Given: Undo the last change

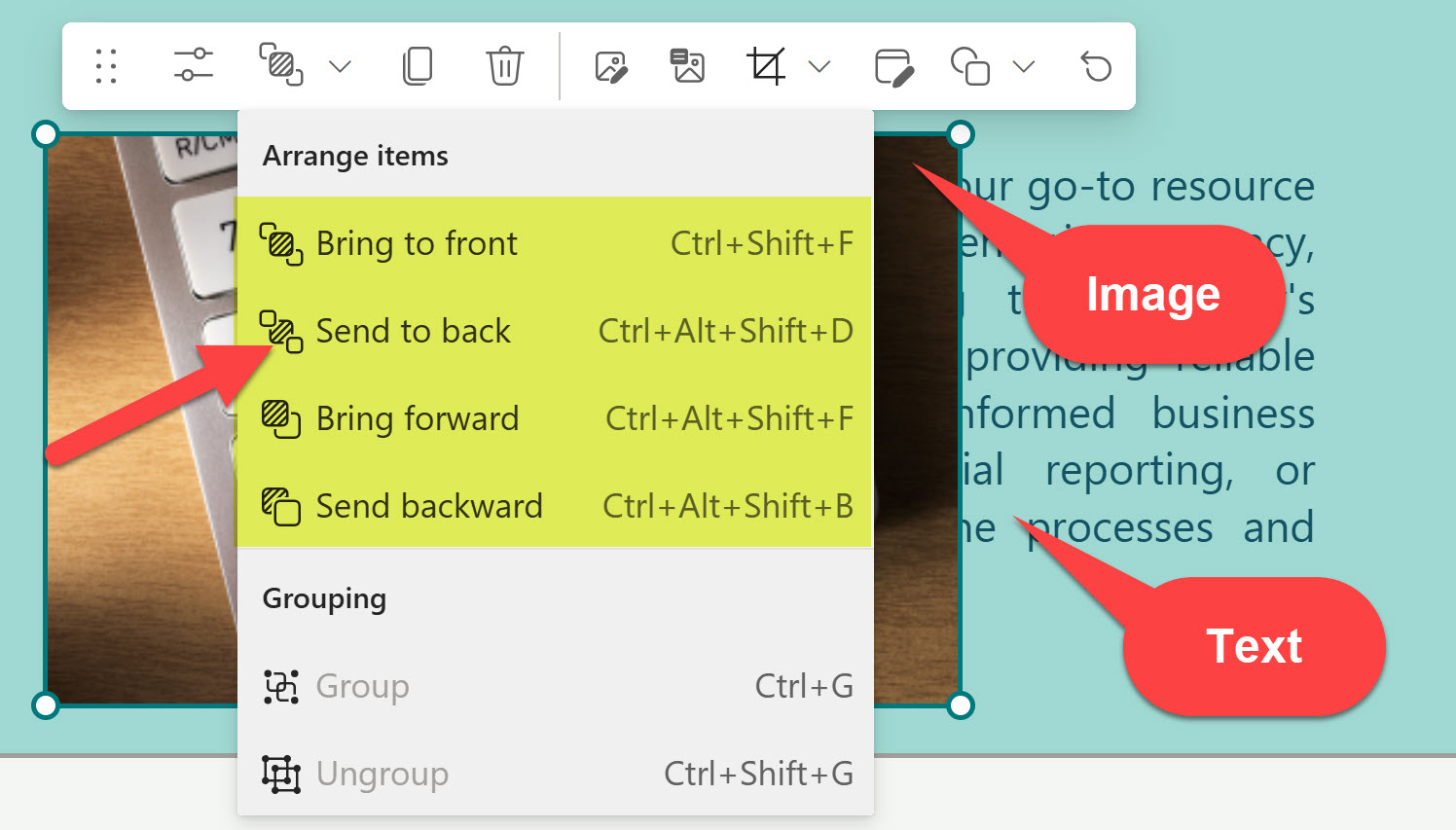Looking at the screenshot, I should coord(1094,66).
